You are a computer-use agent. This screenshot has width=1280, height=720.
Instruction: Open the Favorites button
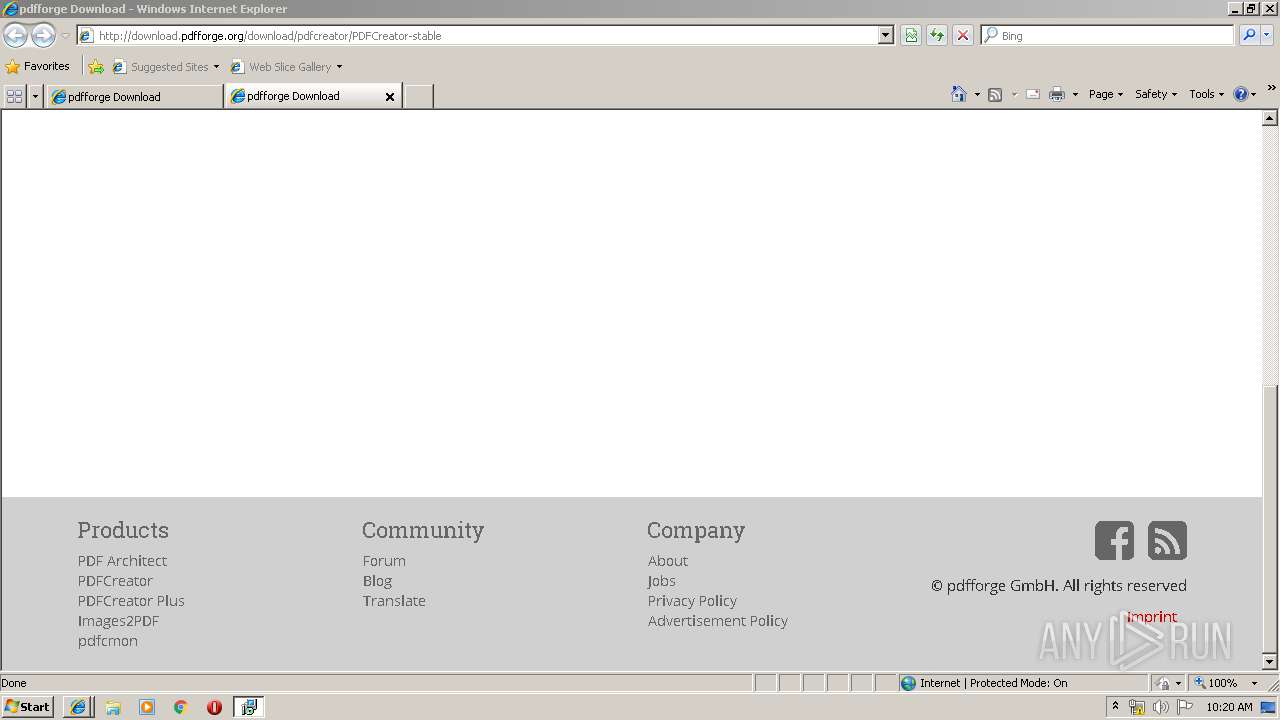(38, 67)
